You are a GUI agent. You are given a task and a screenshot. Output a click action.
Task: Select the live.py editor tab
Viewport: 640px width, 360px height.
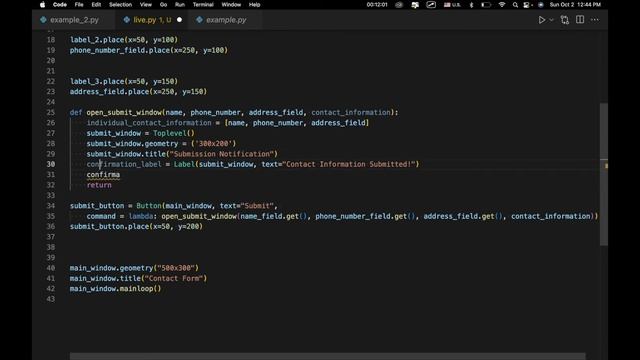coord(152,20)
